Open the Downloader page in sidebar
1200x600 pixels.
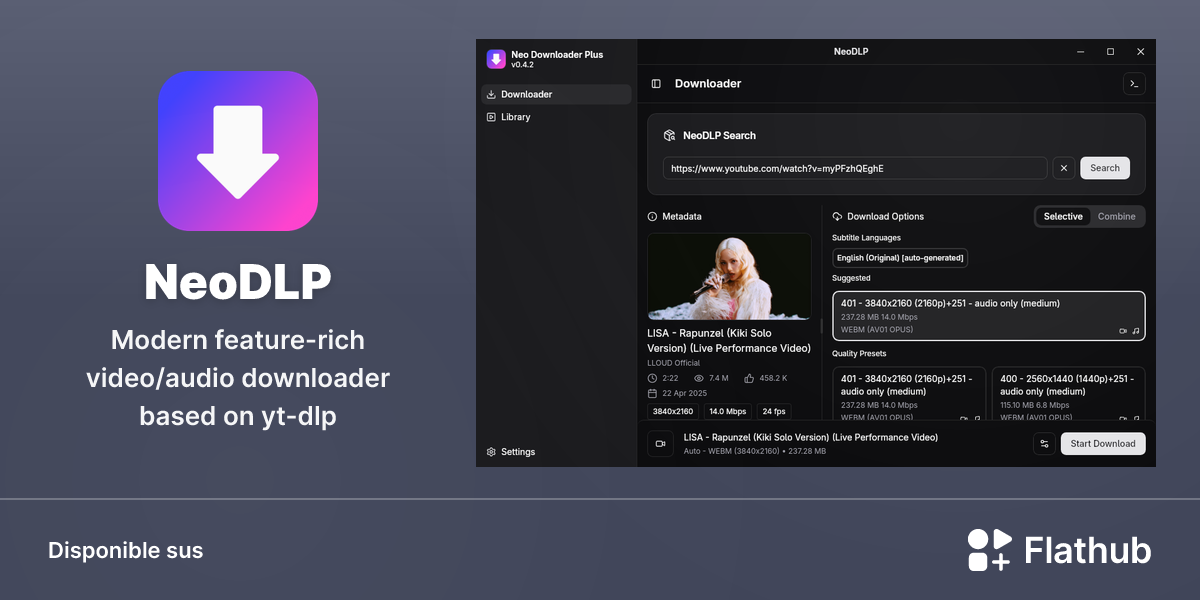coord(556,94)
